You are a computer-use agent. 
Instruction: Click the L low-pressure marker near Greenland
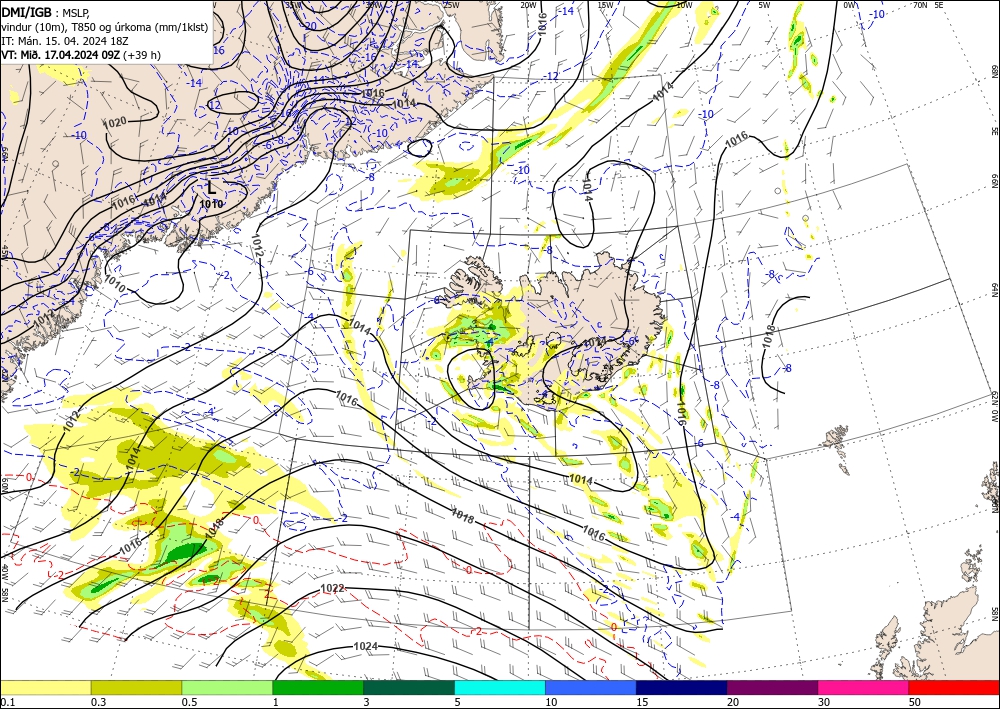click(x=212, y=188)
